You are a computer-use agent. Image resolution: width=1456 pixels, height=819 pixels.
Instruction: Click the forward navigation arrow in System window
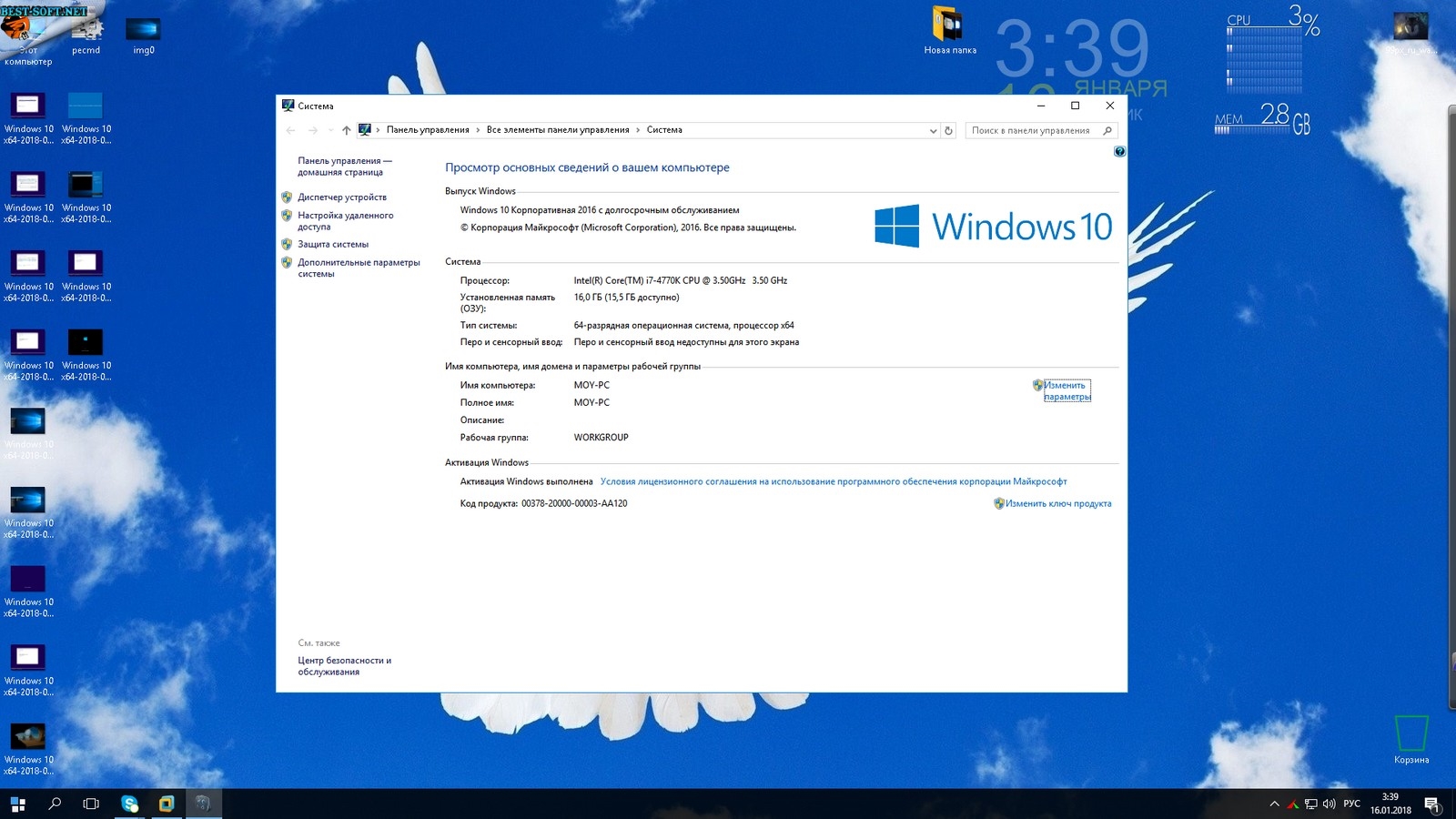click(313, 130)
